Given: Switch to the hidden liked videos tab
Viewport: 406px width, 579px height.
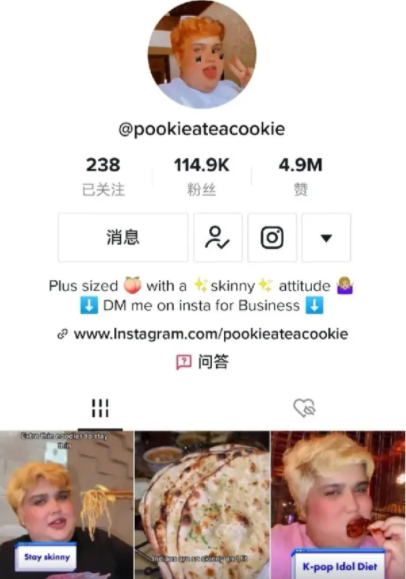Looking at the screenshot, I should click(x=304, y=408).
